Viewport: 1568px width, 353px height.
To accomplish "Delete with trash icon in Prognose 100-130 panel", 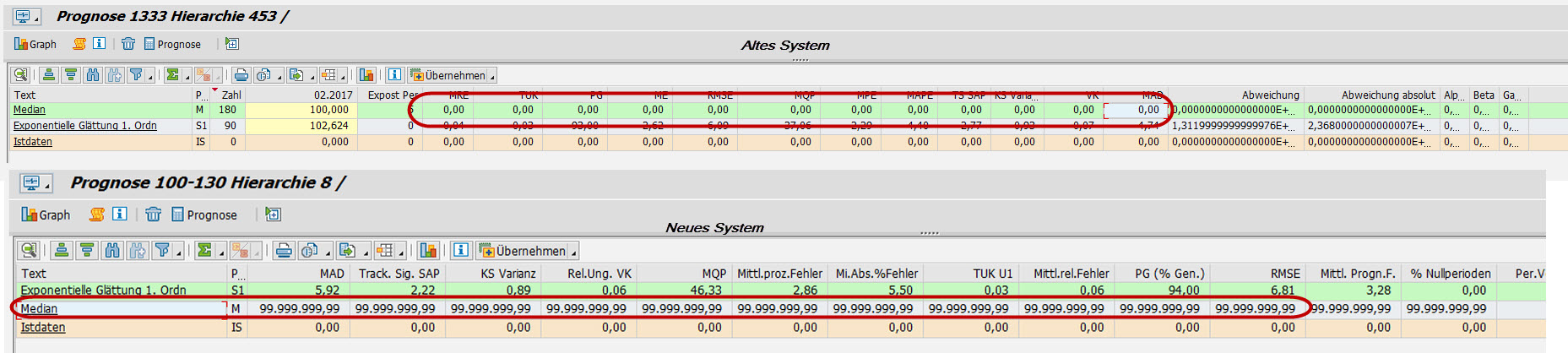I will coord(153,215).
